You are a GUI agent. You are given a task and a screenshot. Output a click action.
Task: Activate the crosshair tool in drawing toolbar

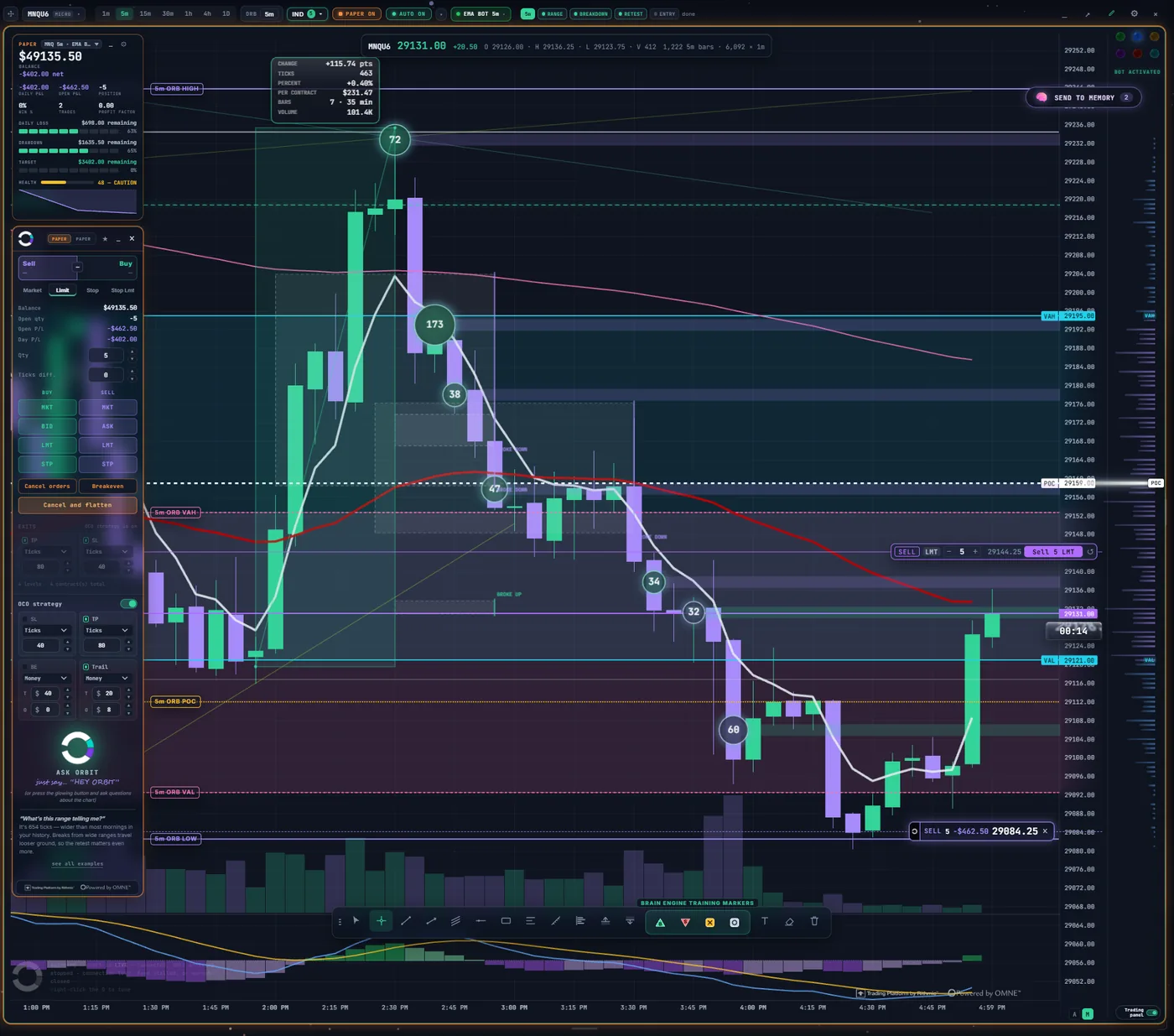click(382, 921)
